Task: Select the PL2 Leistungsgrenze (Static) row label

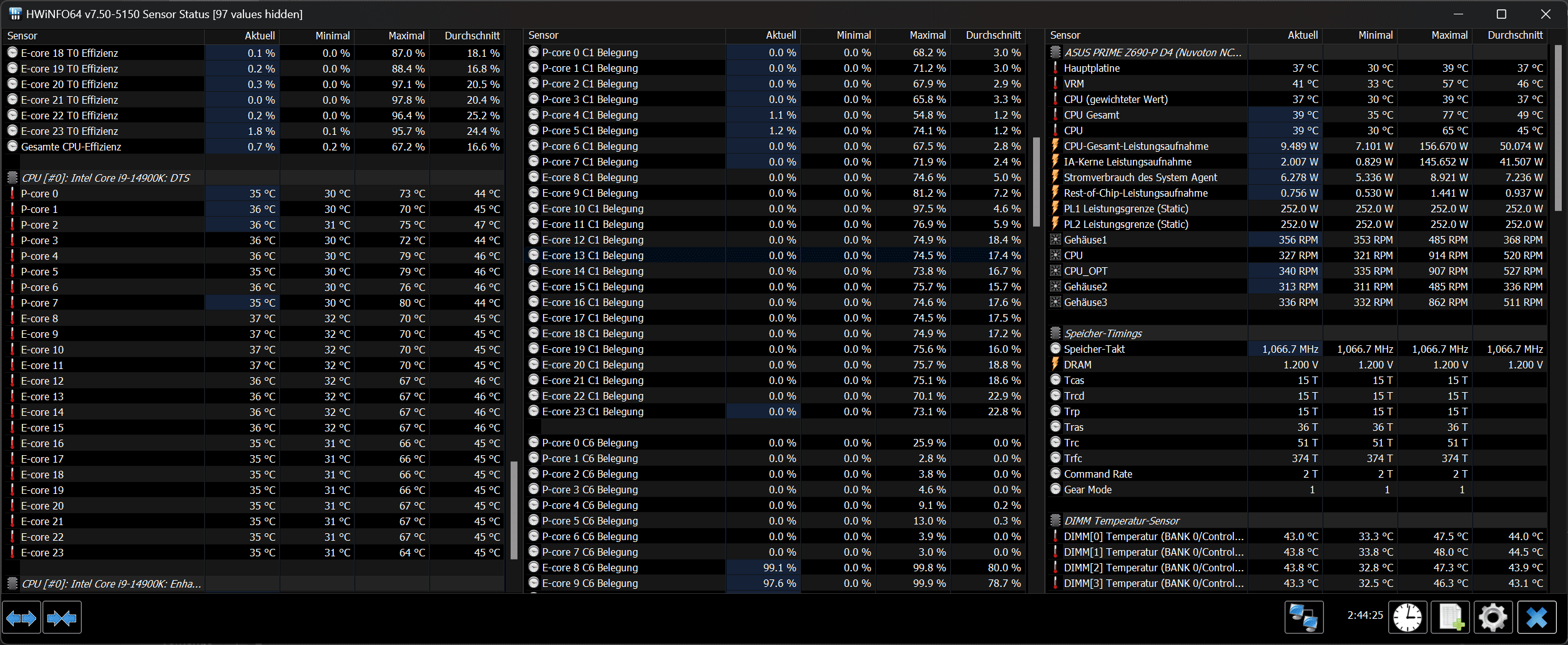Action: 1126,224
